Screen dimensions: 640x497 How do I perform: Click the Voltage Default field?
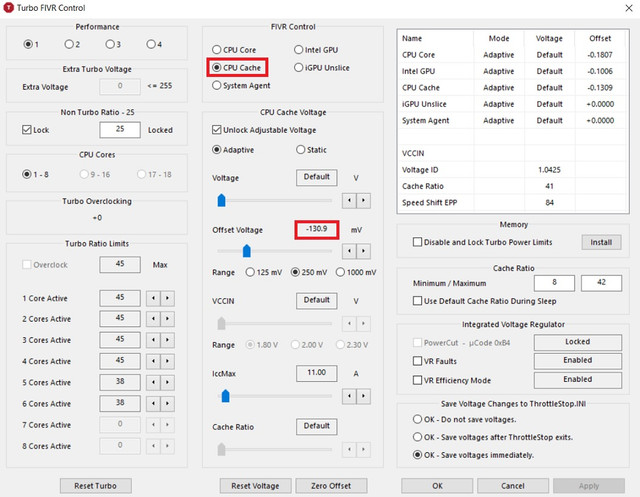tap(317, 178)
